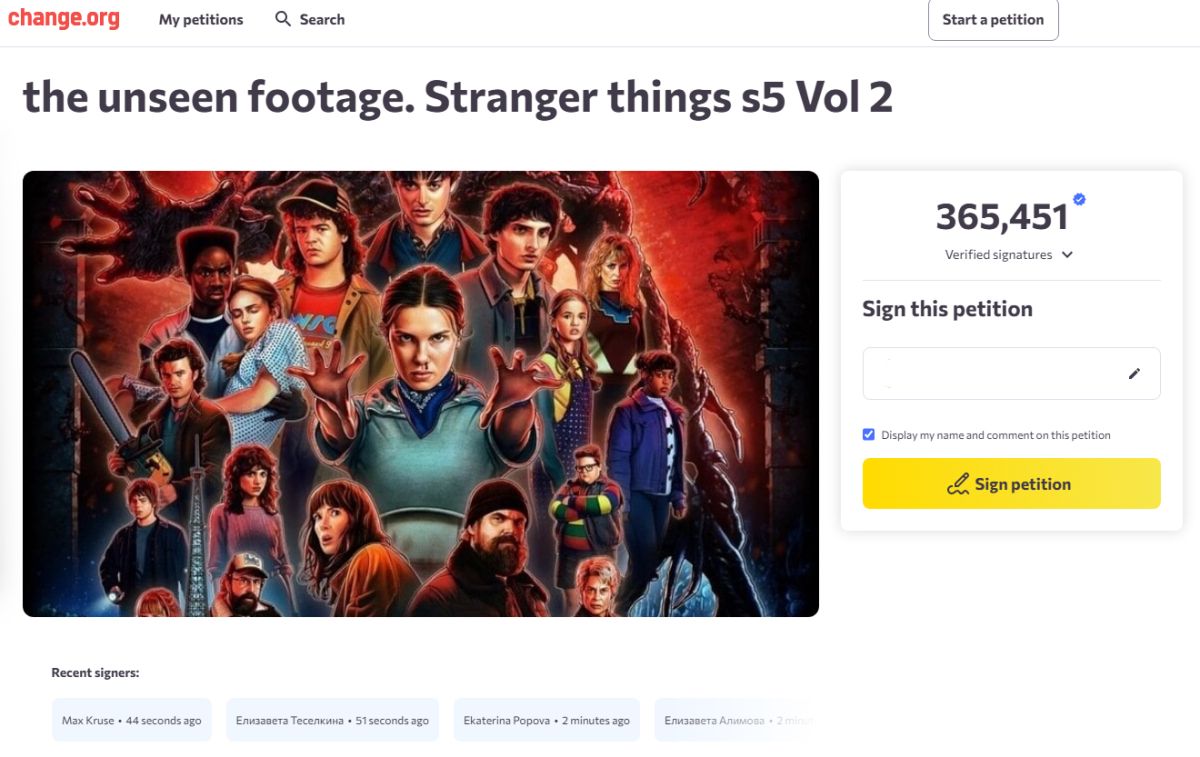Click the pencil edit icon in name field
The width and height of the screenshot is (1200, 757).
click(x=1134, y=374)
